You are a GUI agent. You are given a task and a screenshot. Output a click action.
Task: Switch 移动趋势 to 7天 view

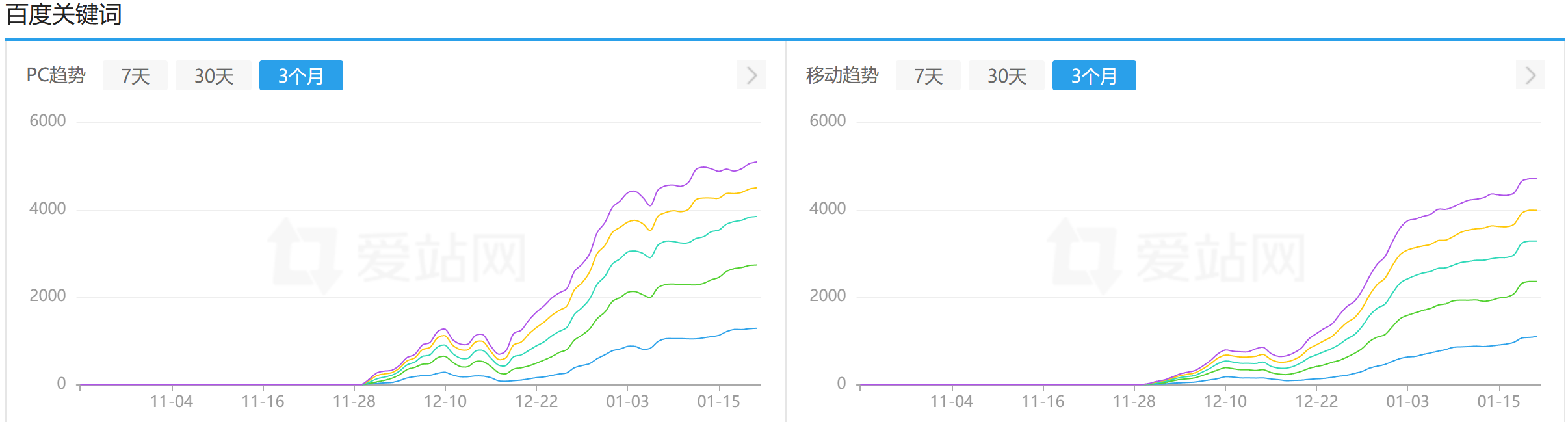pyautogui.click(x=928, y=76)
